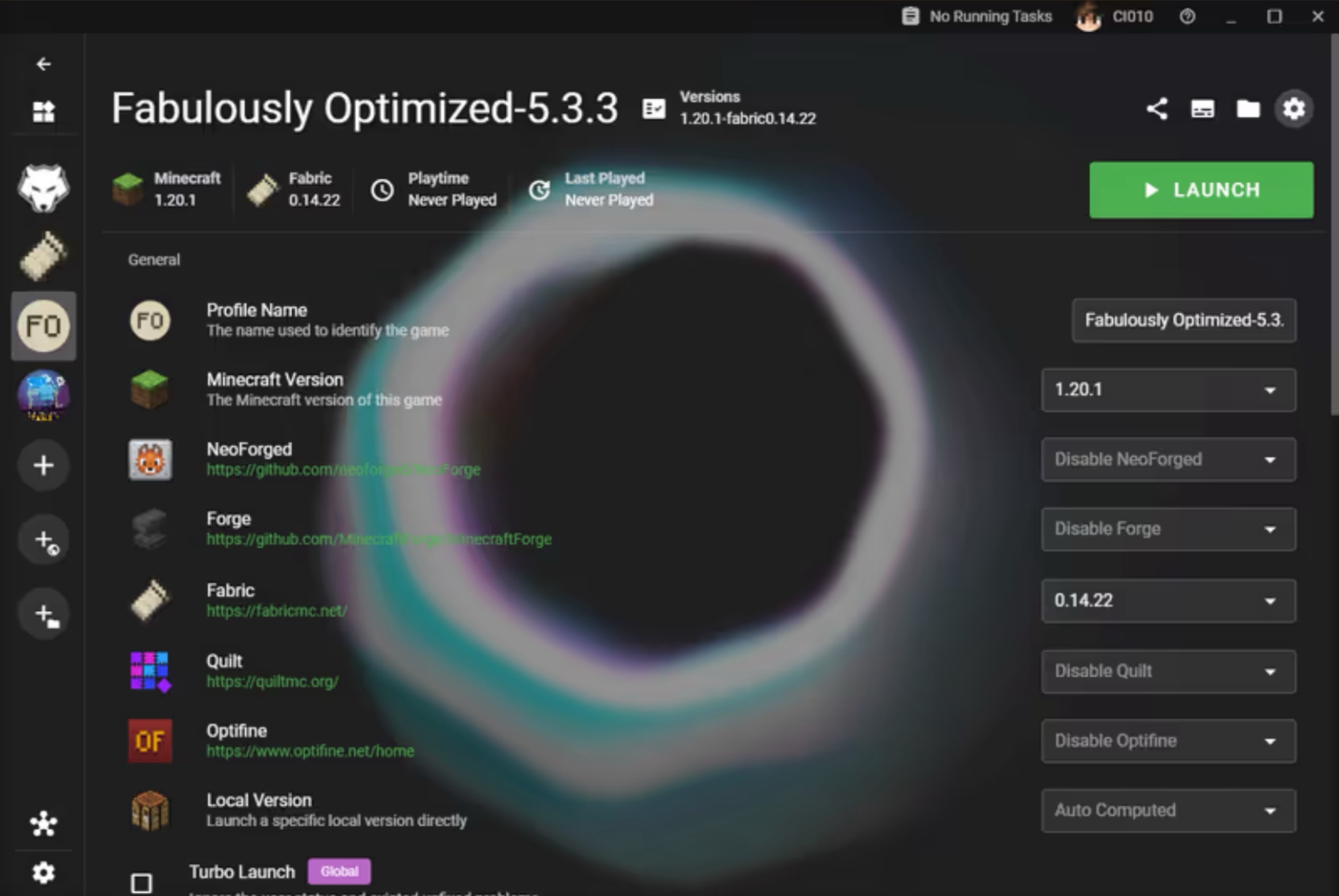
Task: Select the FO instance in sidebar
Action: point(43,326)
